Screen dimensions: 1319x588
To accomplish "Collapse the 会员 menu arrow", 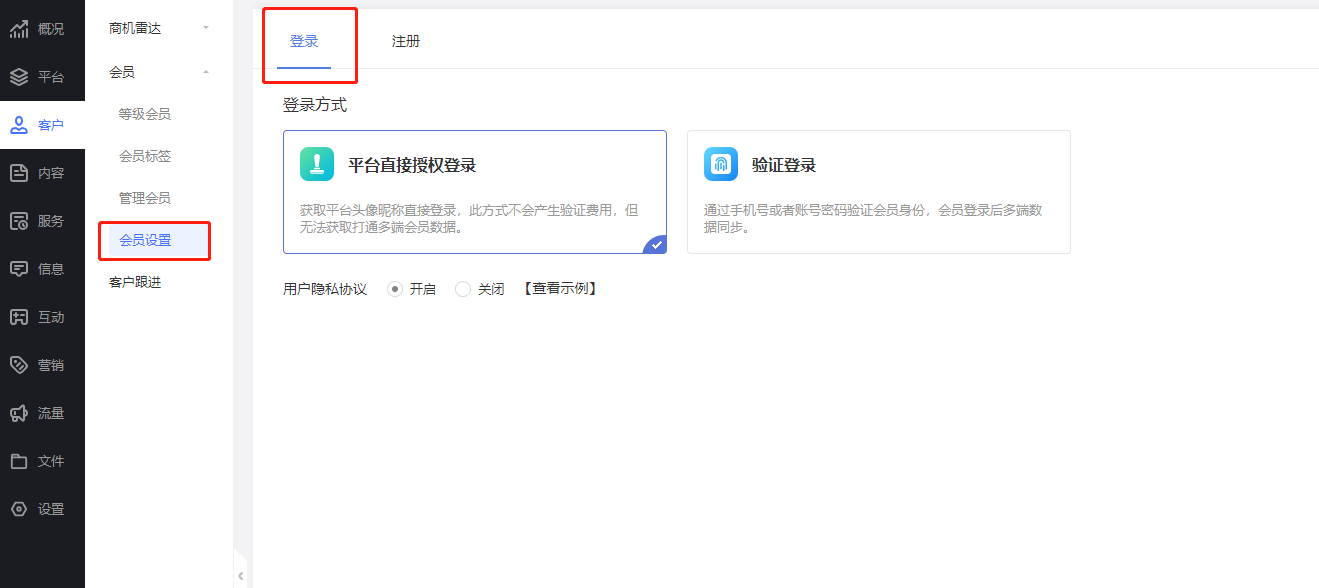I will (x=206, y=72).
